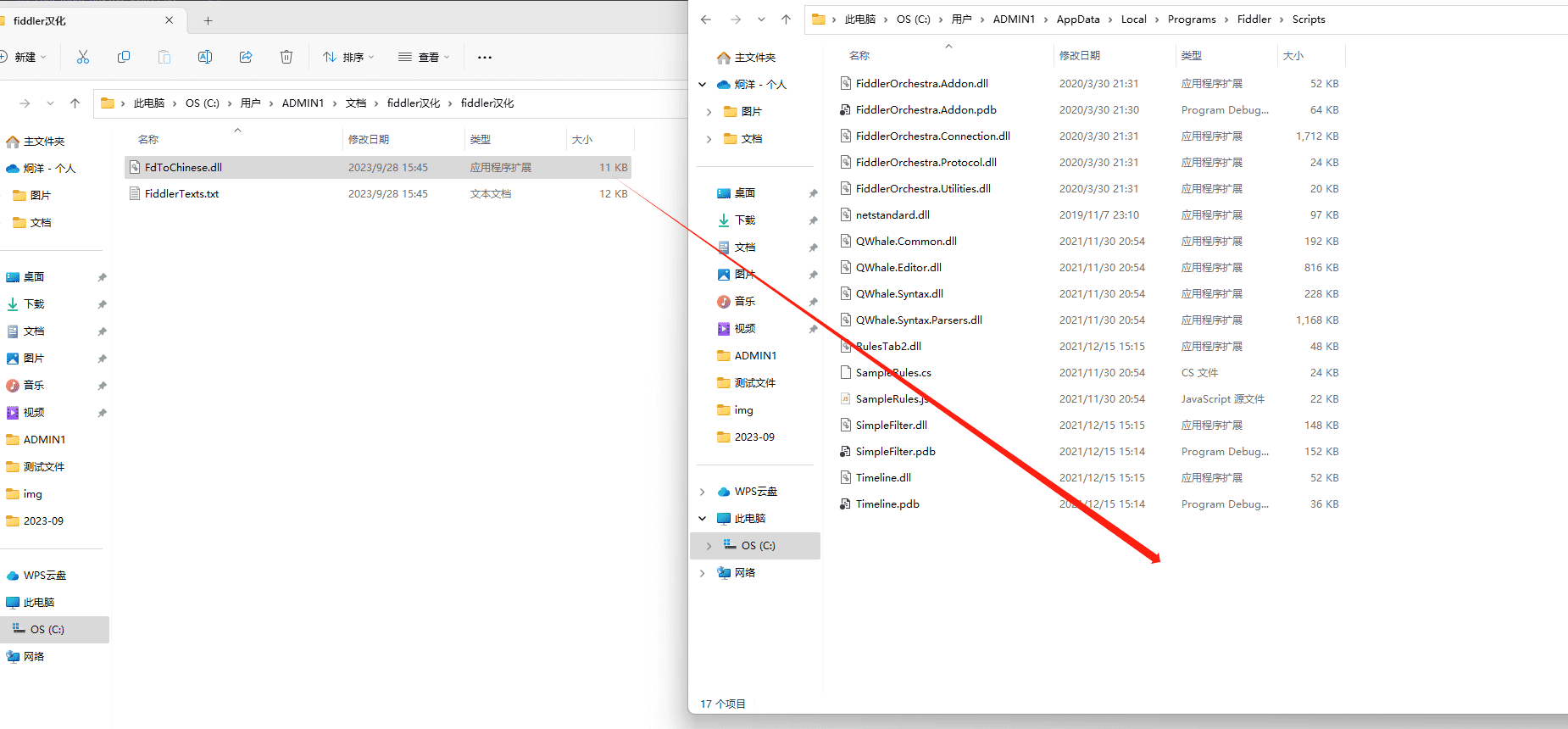Expand 文档 under OneDrive in right sidebar
The height and width of the screenshot is (729, 1568).
(709, 139)
